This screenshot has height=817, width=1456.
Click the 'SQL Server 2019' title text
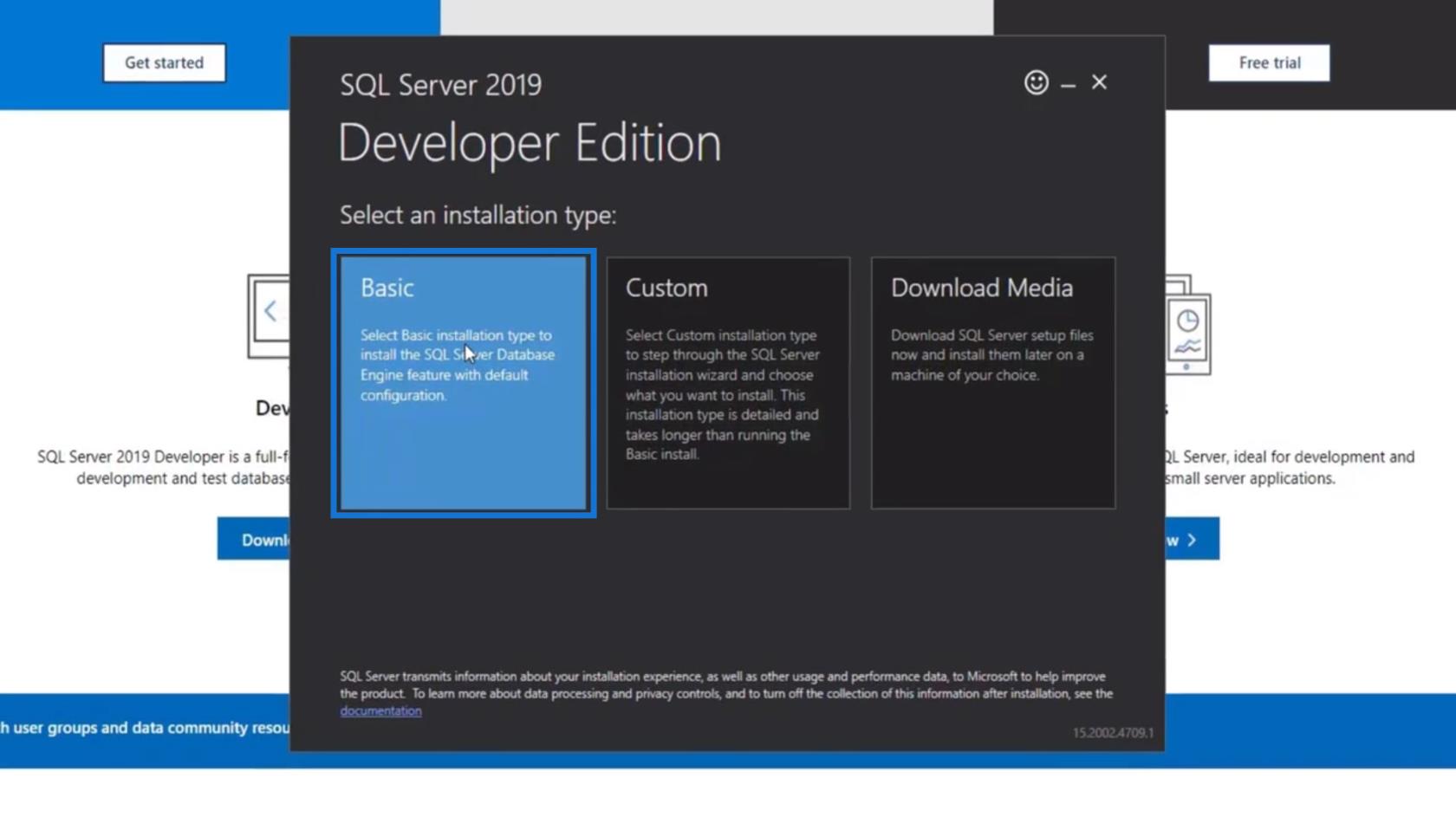tap(440, 85)
